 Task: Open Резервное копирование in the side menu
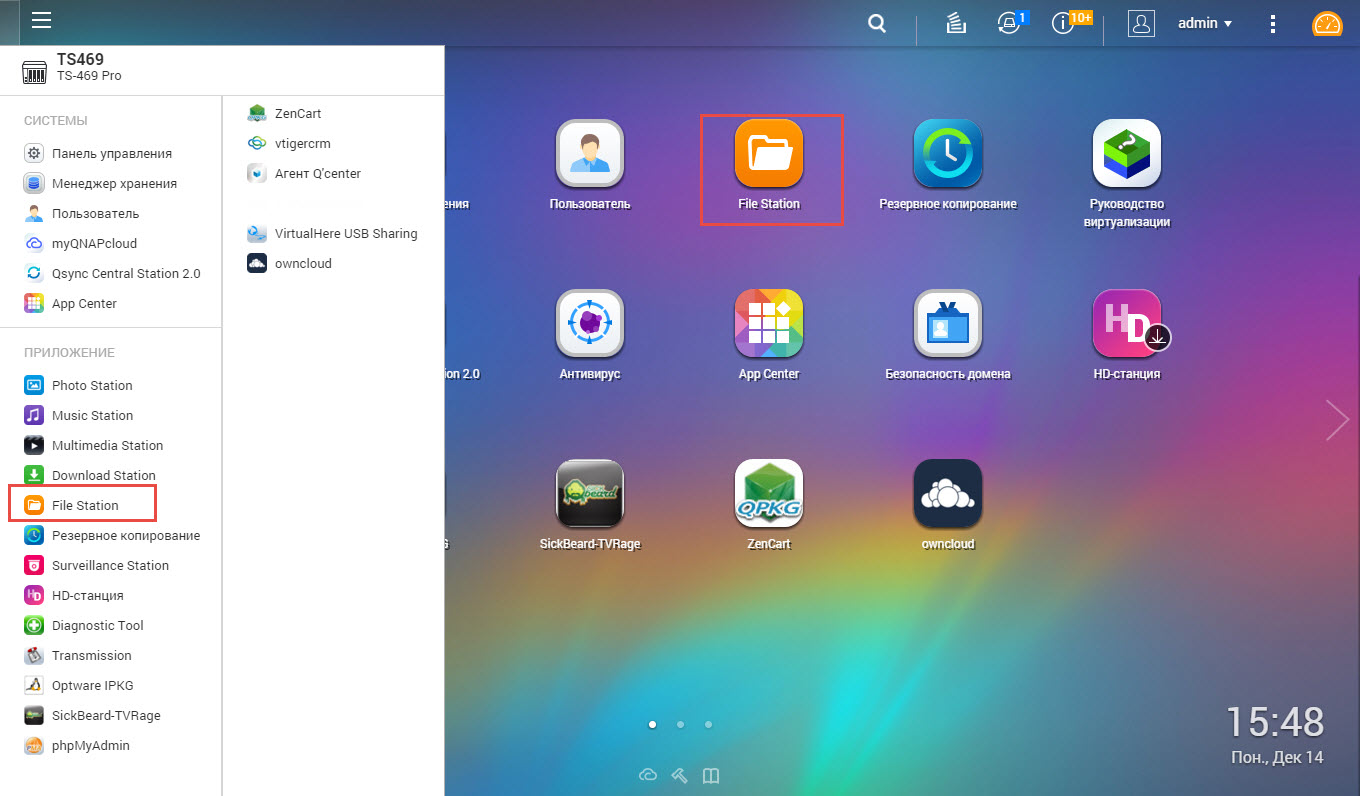(111, 535)
